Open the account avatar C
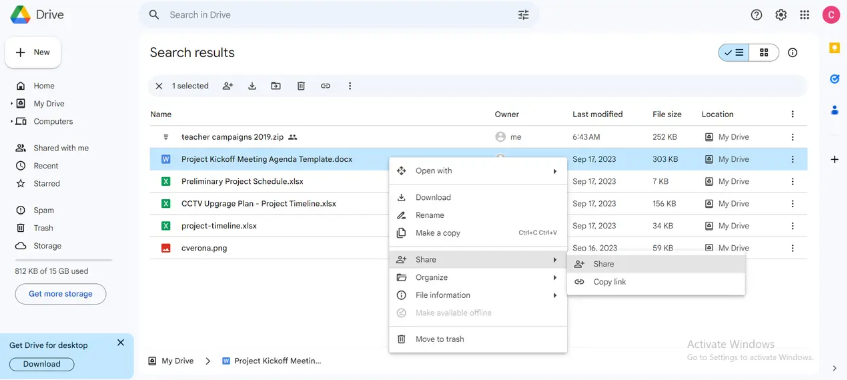The width and height of the screenshot is (847, 380). tap(830, 15)
